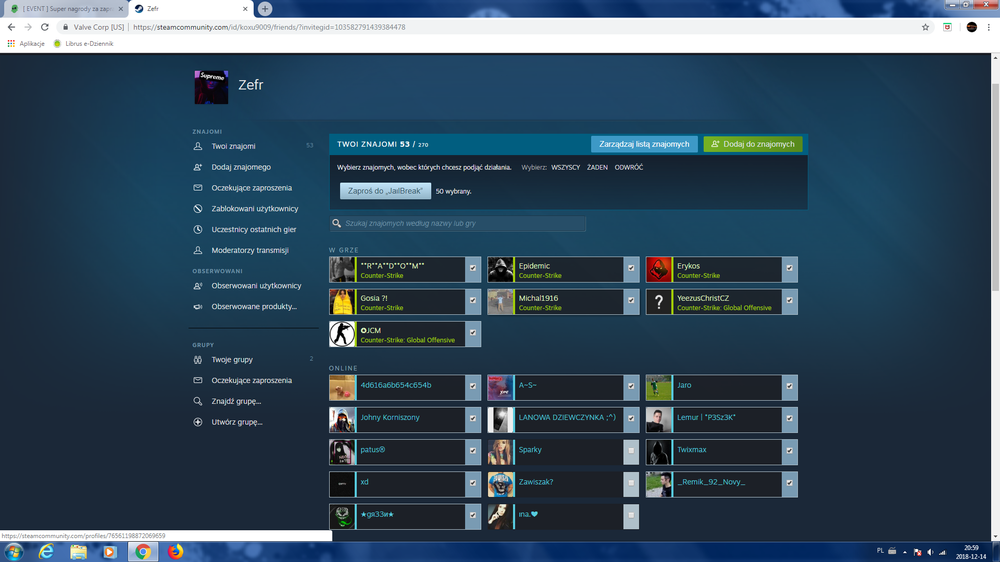Click the Znajdź grupę magnifier icon
Screen dimensions: 1000x562
click(x=198, y=401)
